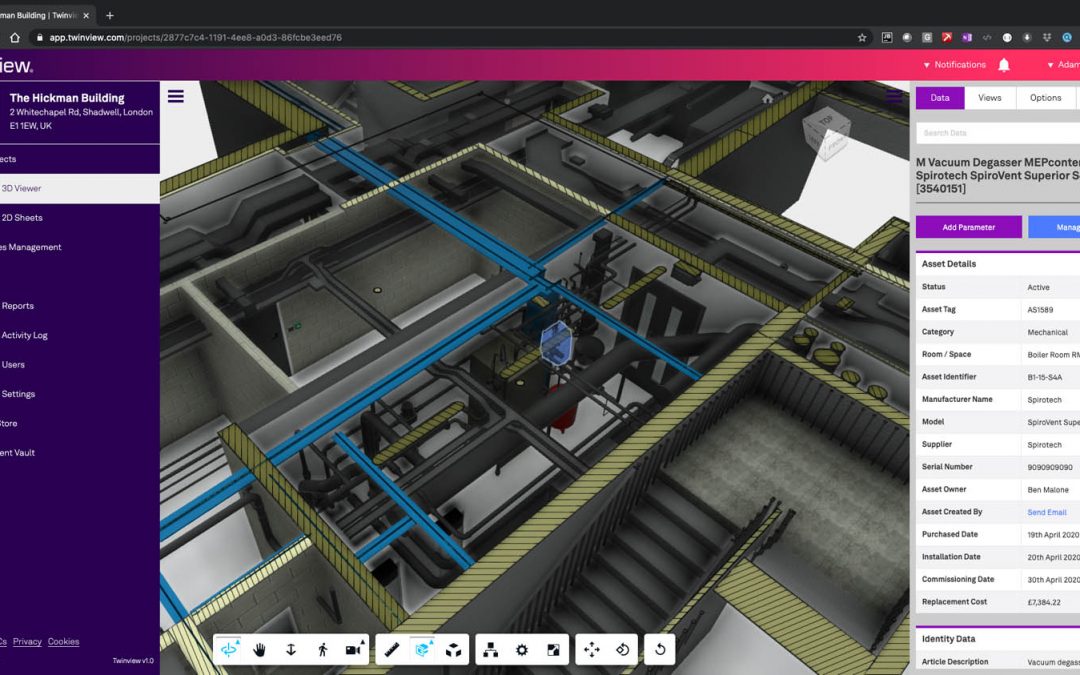This screenshot has height=675, width=1080.
Task: Bookmark page with the star icon
Action: coord(862,38)
